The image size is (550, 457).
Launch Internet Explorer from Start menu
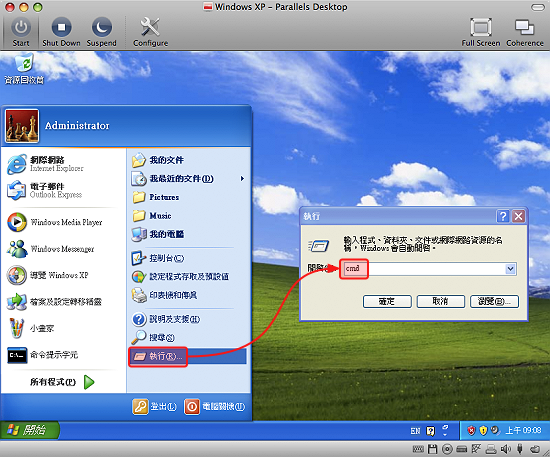[46, 164]
